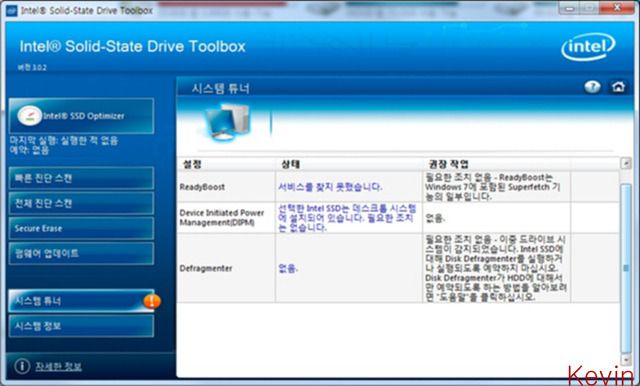
Task: Click the scrollbar up arrow
Action: (626, 163)
